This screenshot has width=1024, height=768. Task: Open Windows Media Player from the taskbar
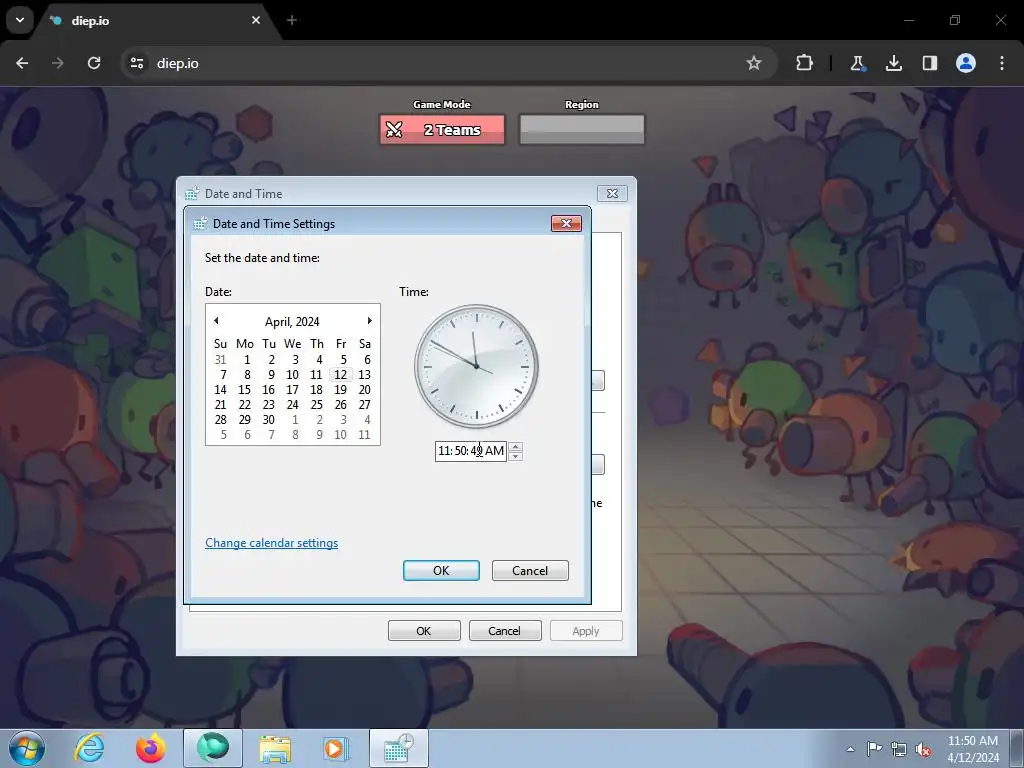click(x=336, y=748)
